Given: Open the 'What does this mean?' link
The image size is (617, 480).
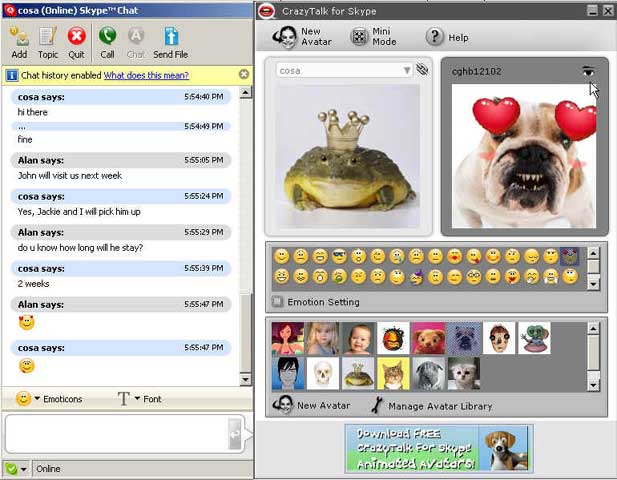Looking at the screenshot, I should (146, 75).
